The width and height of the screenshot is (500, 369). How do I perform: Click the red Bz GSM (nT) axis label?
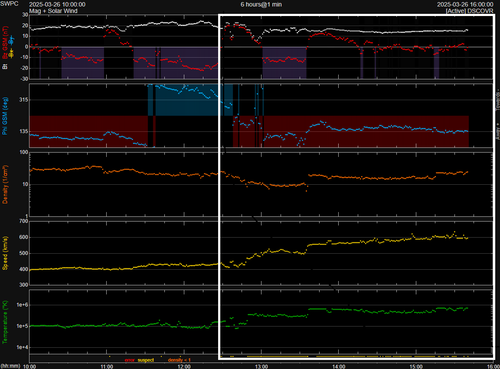tap(5, 43)
